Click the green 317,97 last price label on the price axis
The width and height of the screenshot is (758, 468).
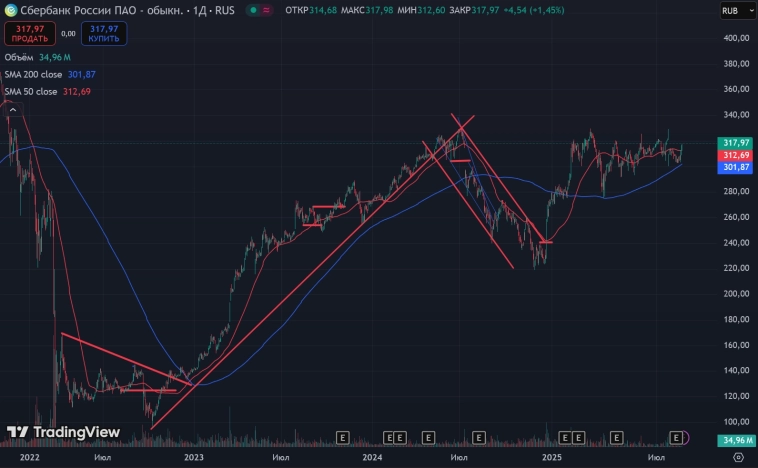click(x=735, y=143)
